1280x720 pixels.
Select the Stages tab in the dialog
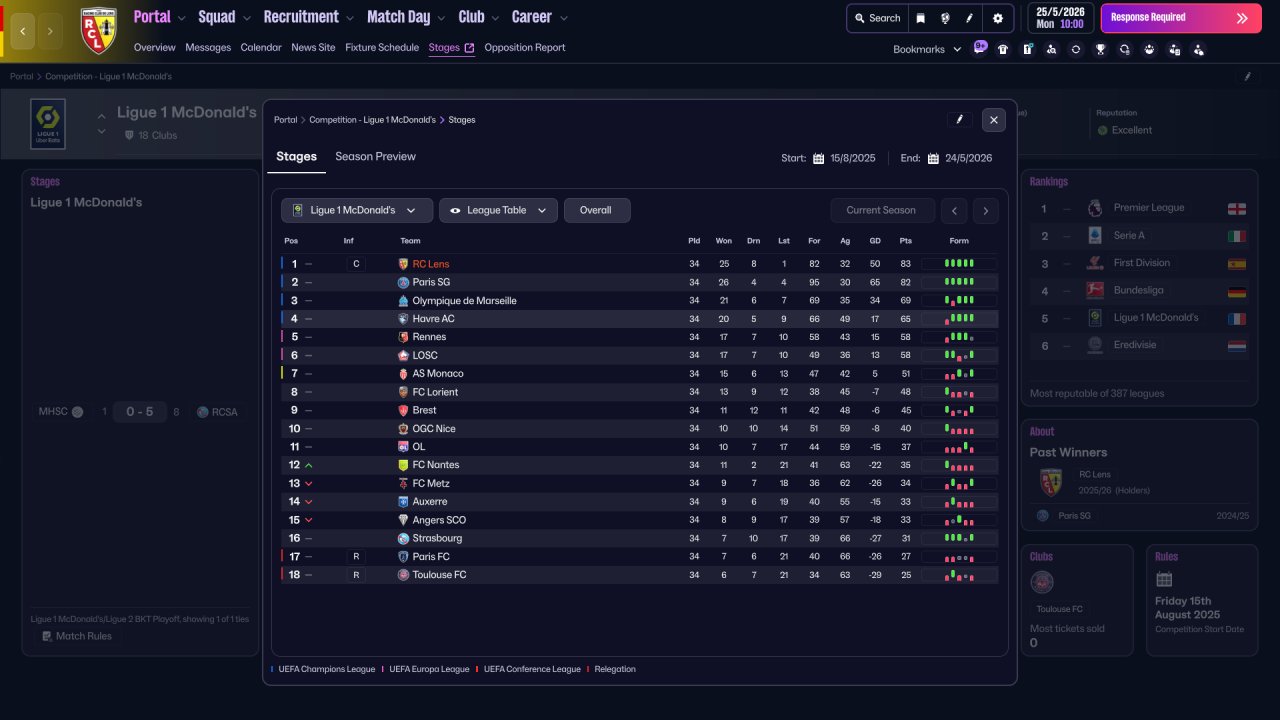[x=296, y=157]
